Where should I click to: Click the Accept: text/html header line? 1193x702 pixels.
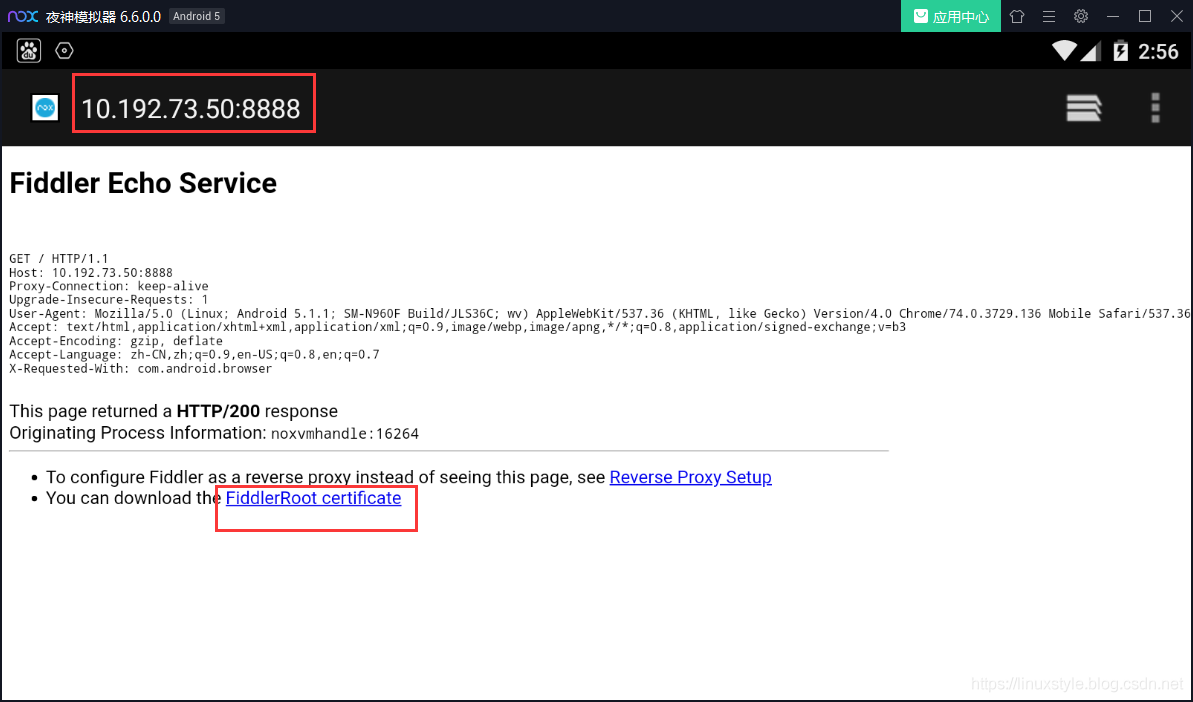click(x=457, y=327)
